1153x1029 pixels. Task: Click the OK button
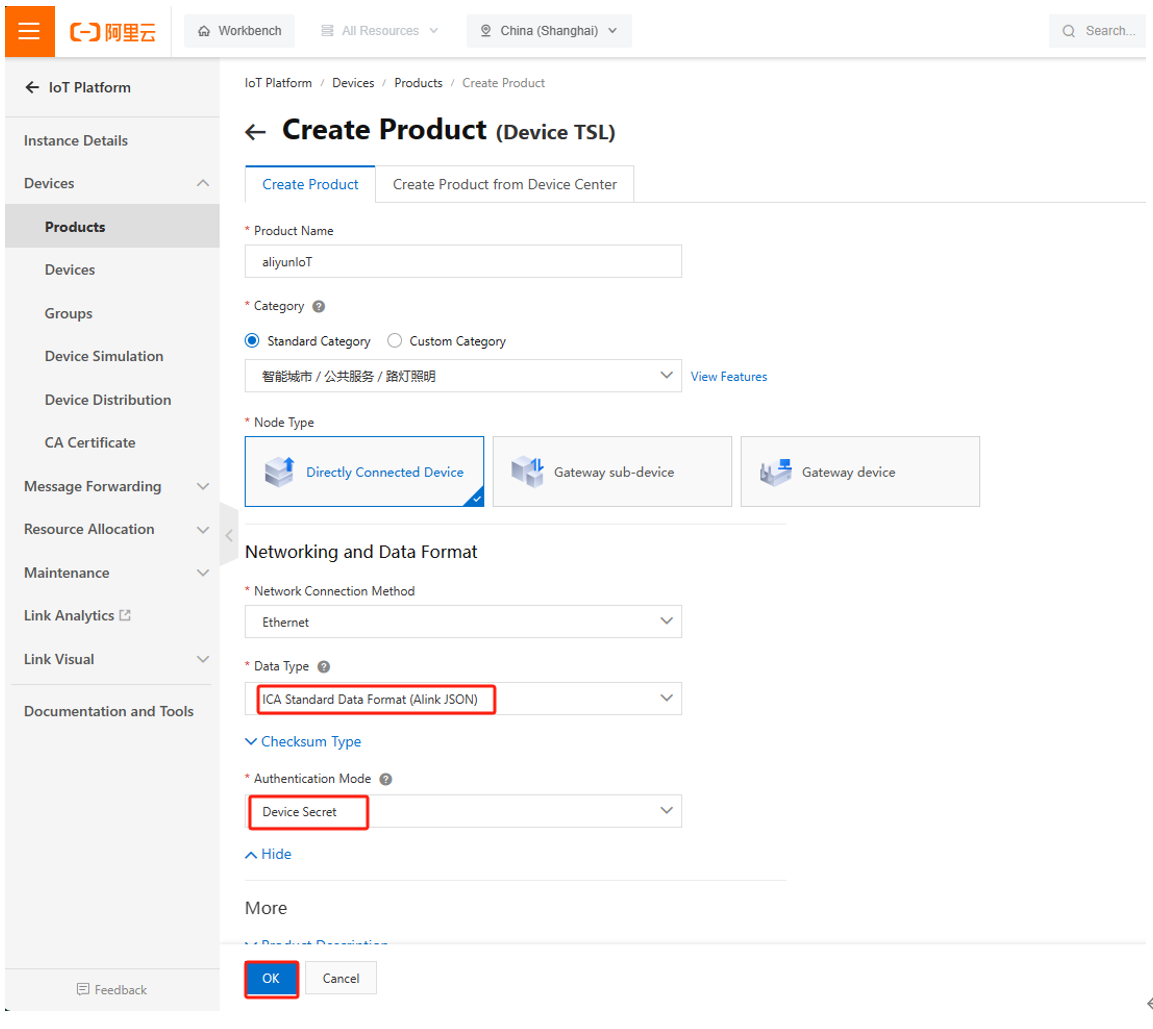click(x=271, y=978)
